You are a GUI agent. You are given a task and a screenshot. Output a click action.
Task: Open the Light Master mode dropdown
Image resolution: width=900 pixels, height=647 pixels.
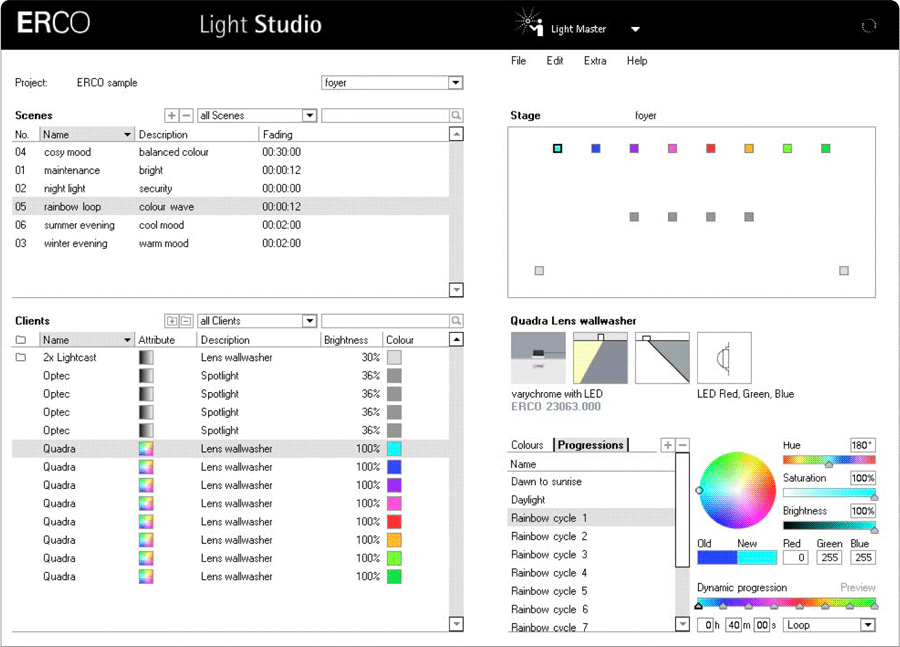(x=635, y=29)
